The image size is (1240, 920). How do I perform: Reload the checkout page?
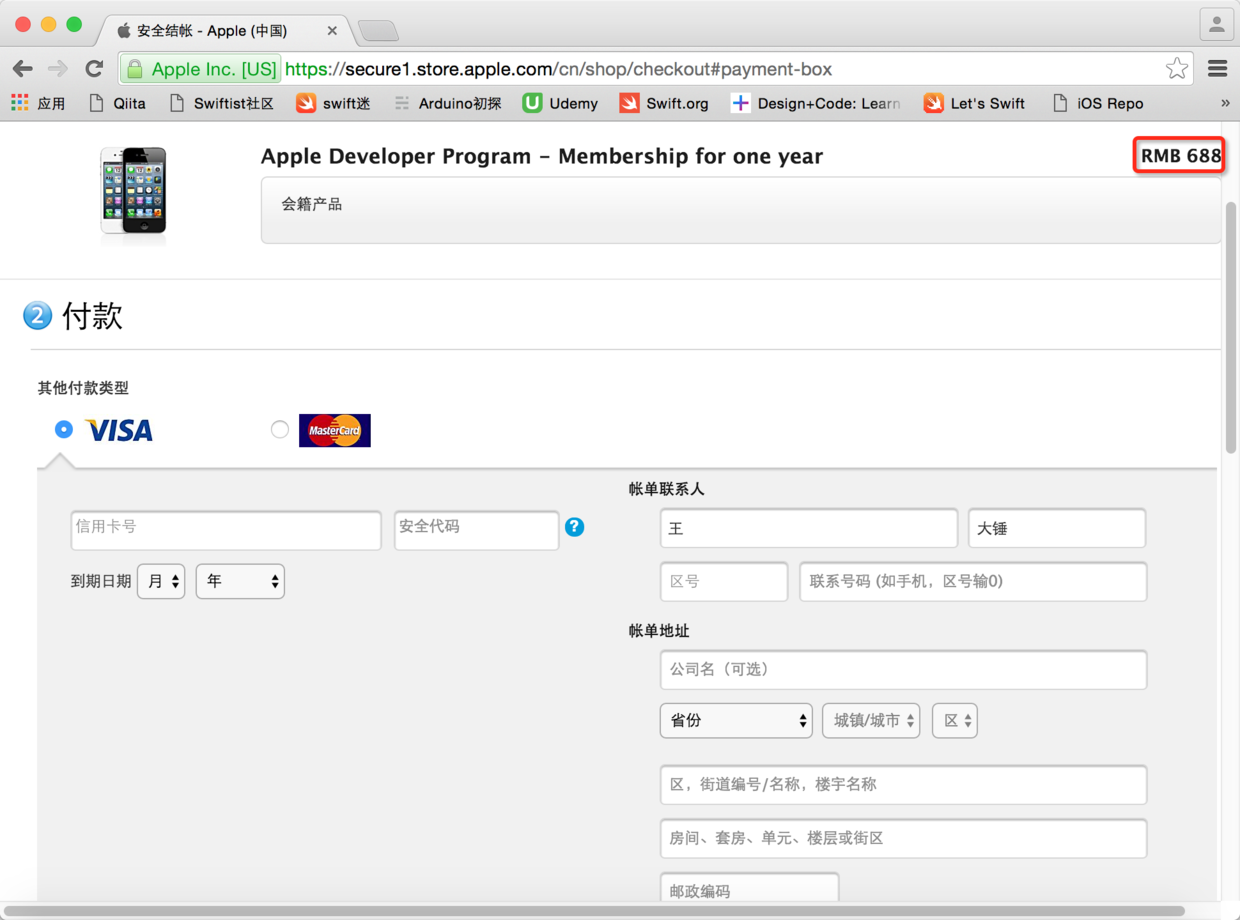[x=94, y=69]
